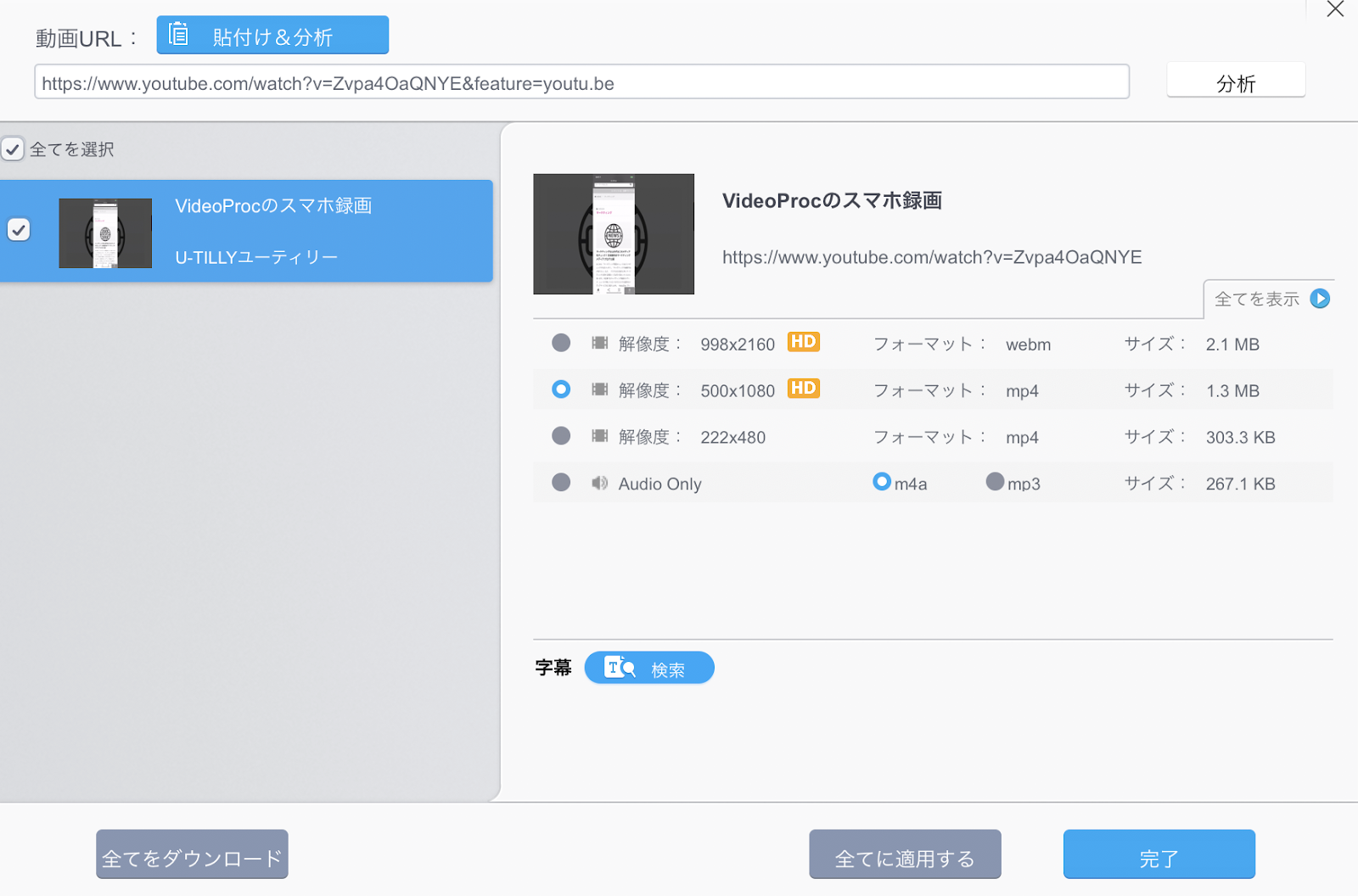Click the bold VideoProcのスマホ録画 heading in the detail pane
This screenshot has width=1358, height=896.
click(832, 200)
